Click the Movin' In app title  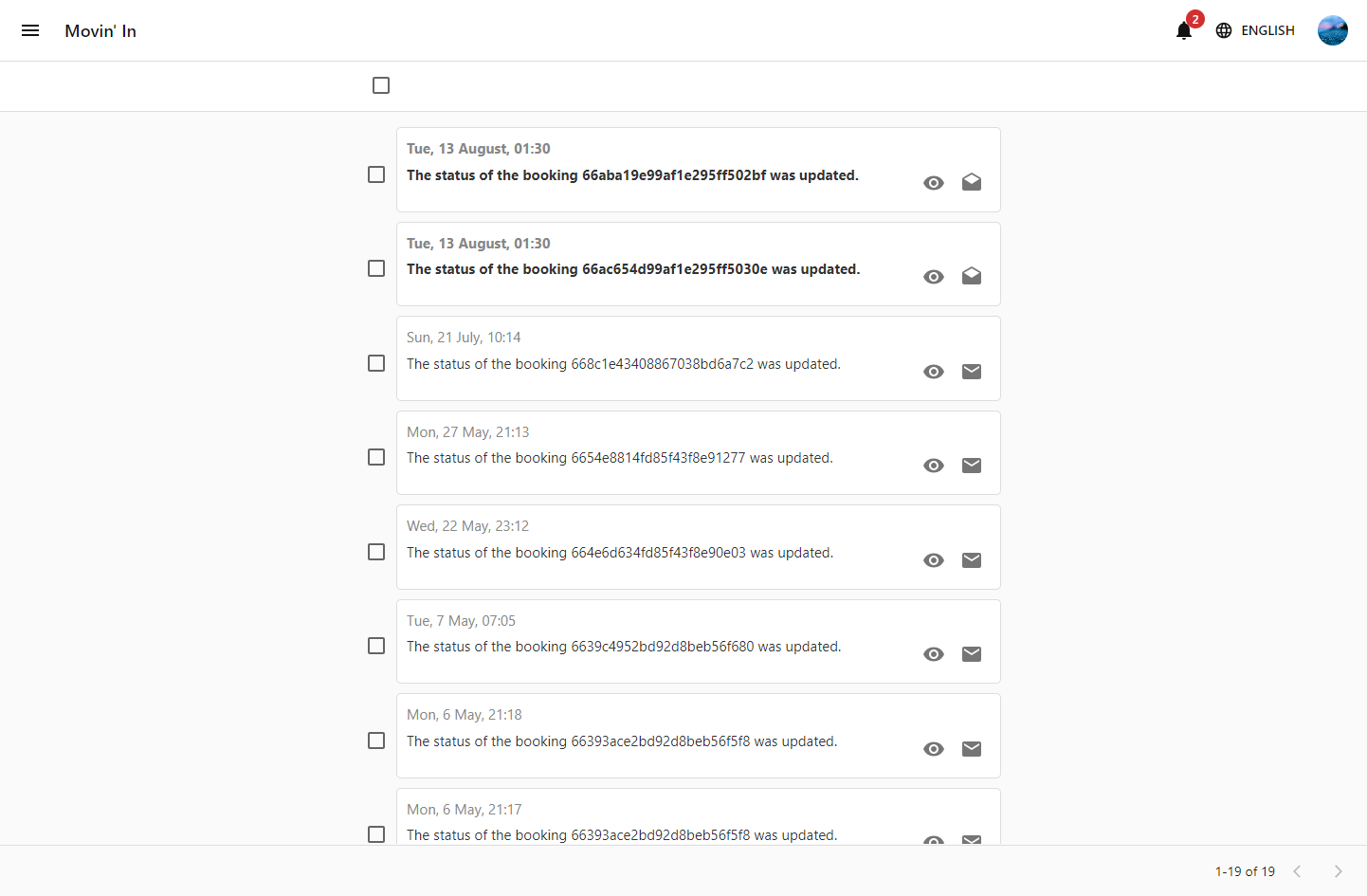100,31
